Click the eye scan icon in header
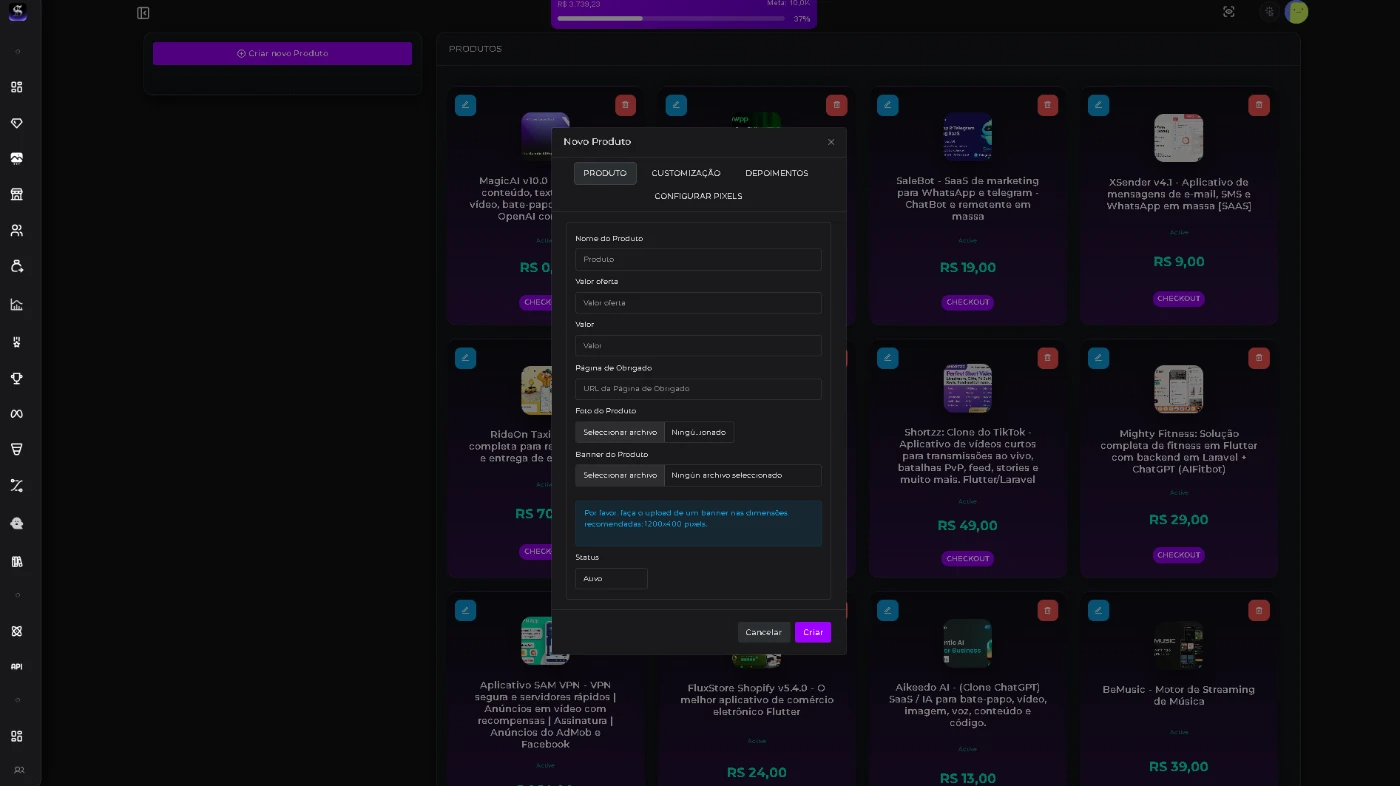 pos(1229,12)
